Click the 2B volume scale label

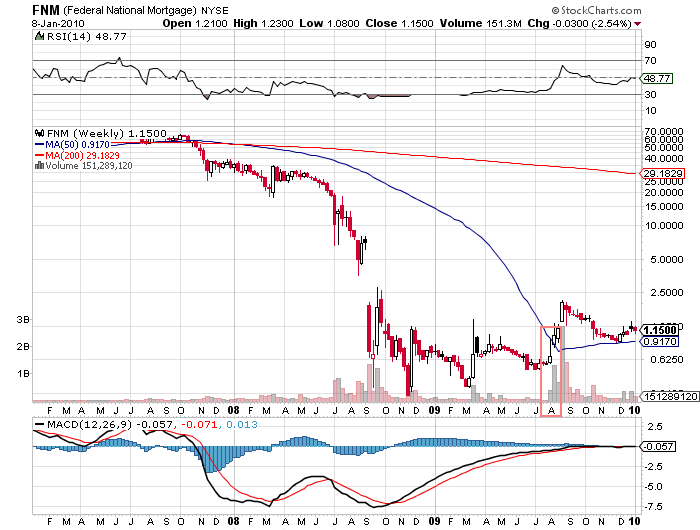point(23,346)
